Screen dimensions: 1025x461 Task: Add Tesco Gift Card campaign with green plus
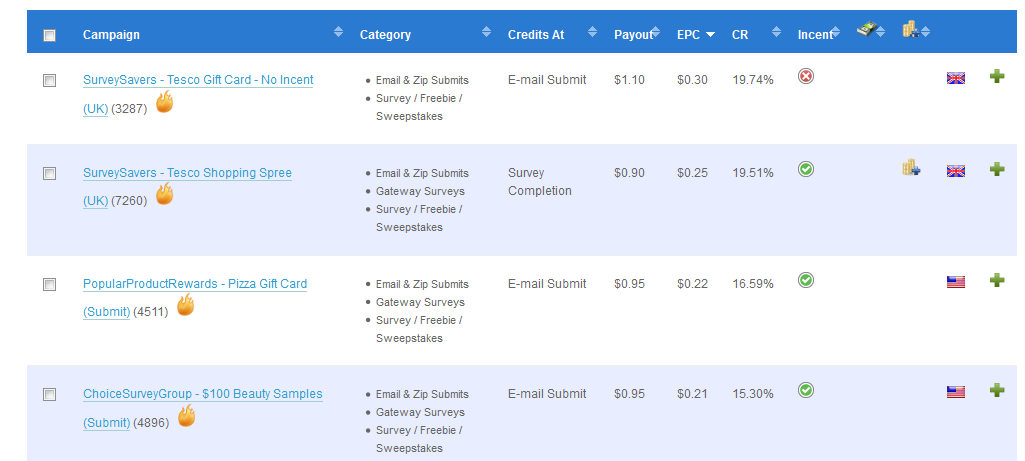coord(997,77)
